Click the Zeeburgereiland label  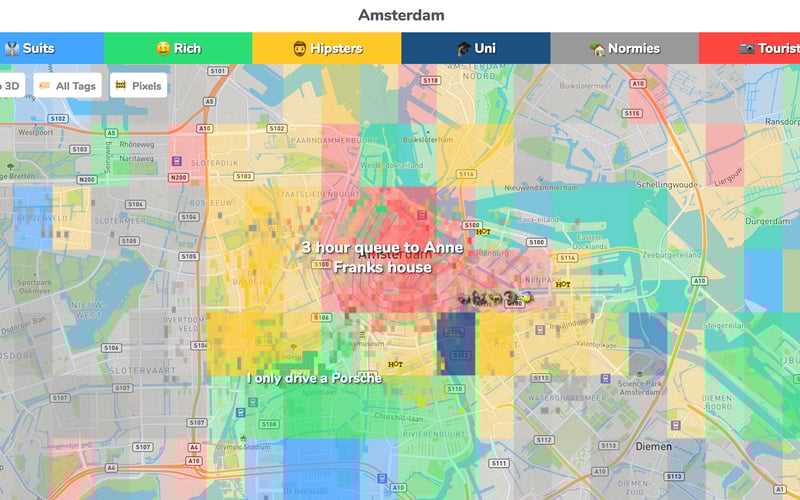pos(671,255)
